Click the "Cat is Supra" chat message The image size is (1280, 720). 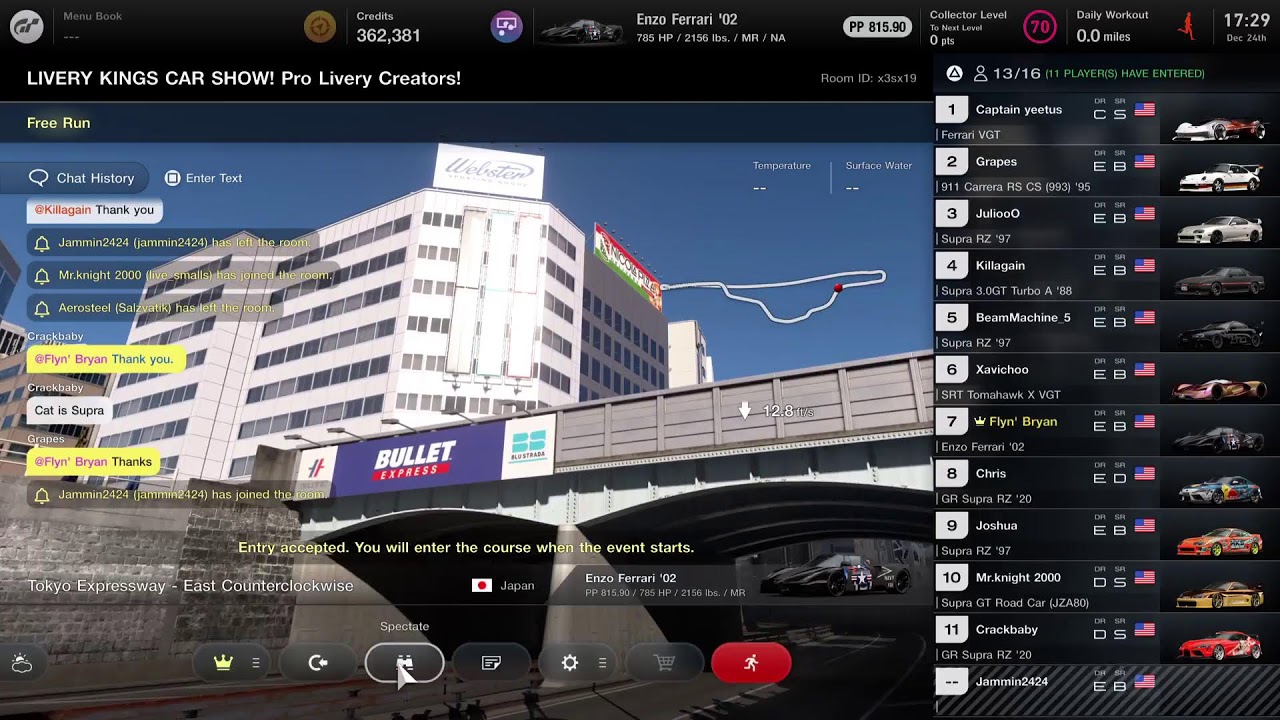click(x=69, y=410)
